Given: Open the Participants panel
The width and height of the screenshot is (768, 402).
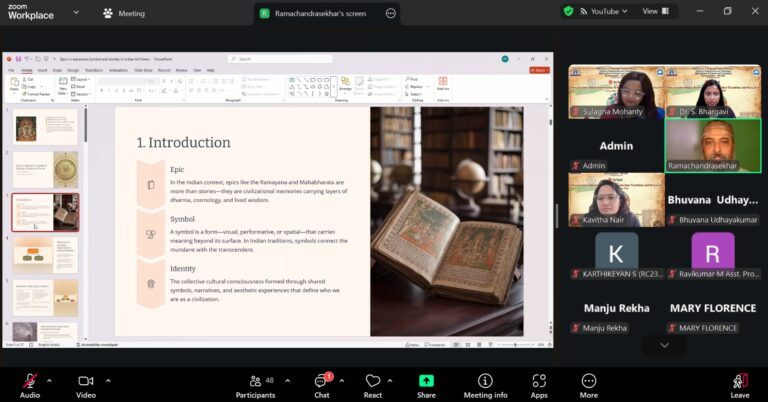Looking at the screenshot, I should [255, 381].
